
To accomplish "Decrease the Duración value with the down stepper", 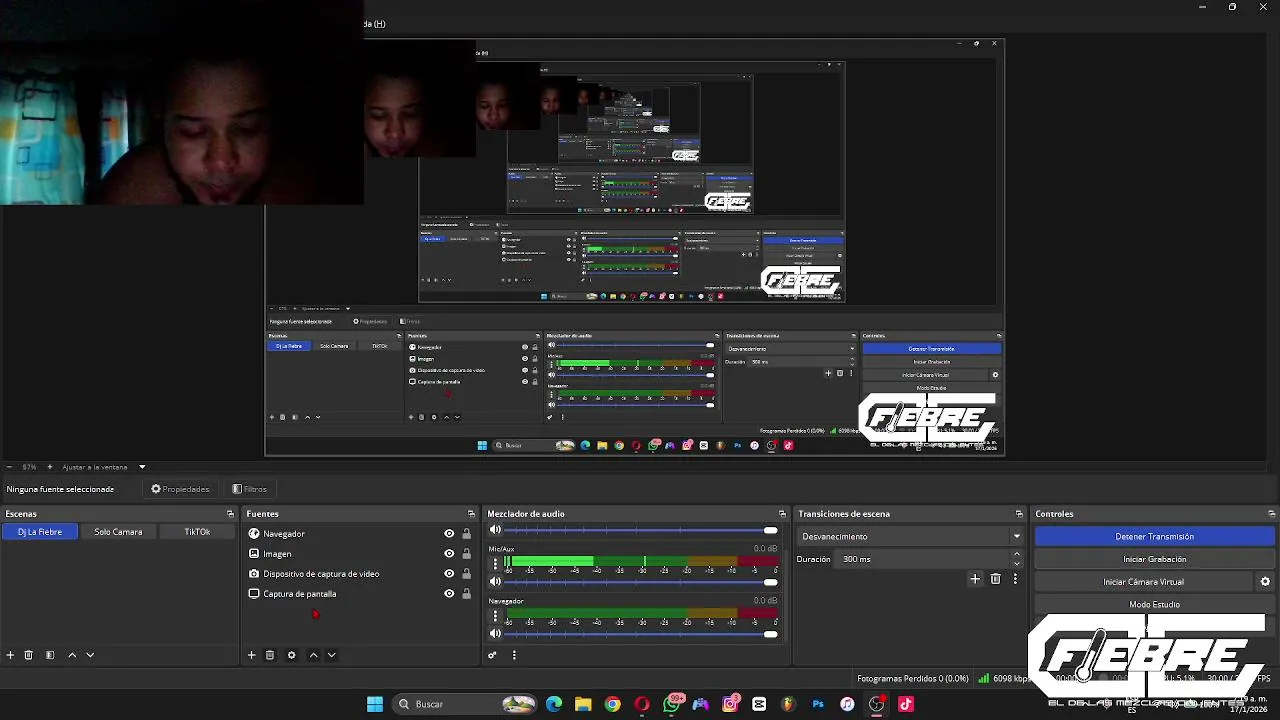I will (x=1017, y=564).
